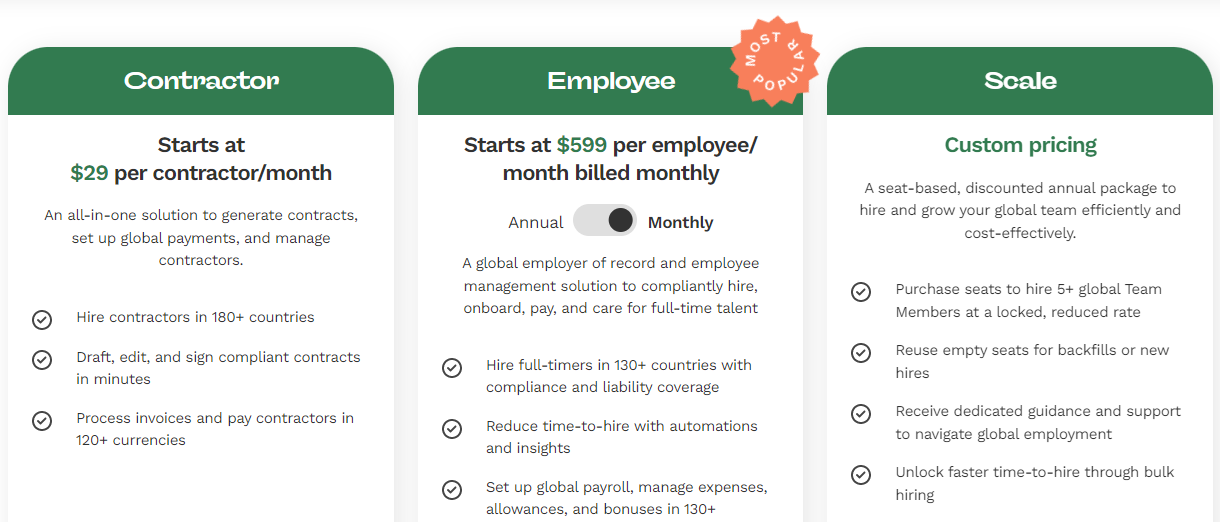Select the Annual billing label

coord(536,222)
